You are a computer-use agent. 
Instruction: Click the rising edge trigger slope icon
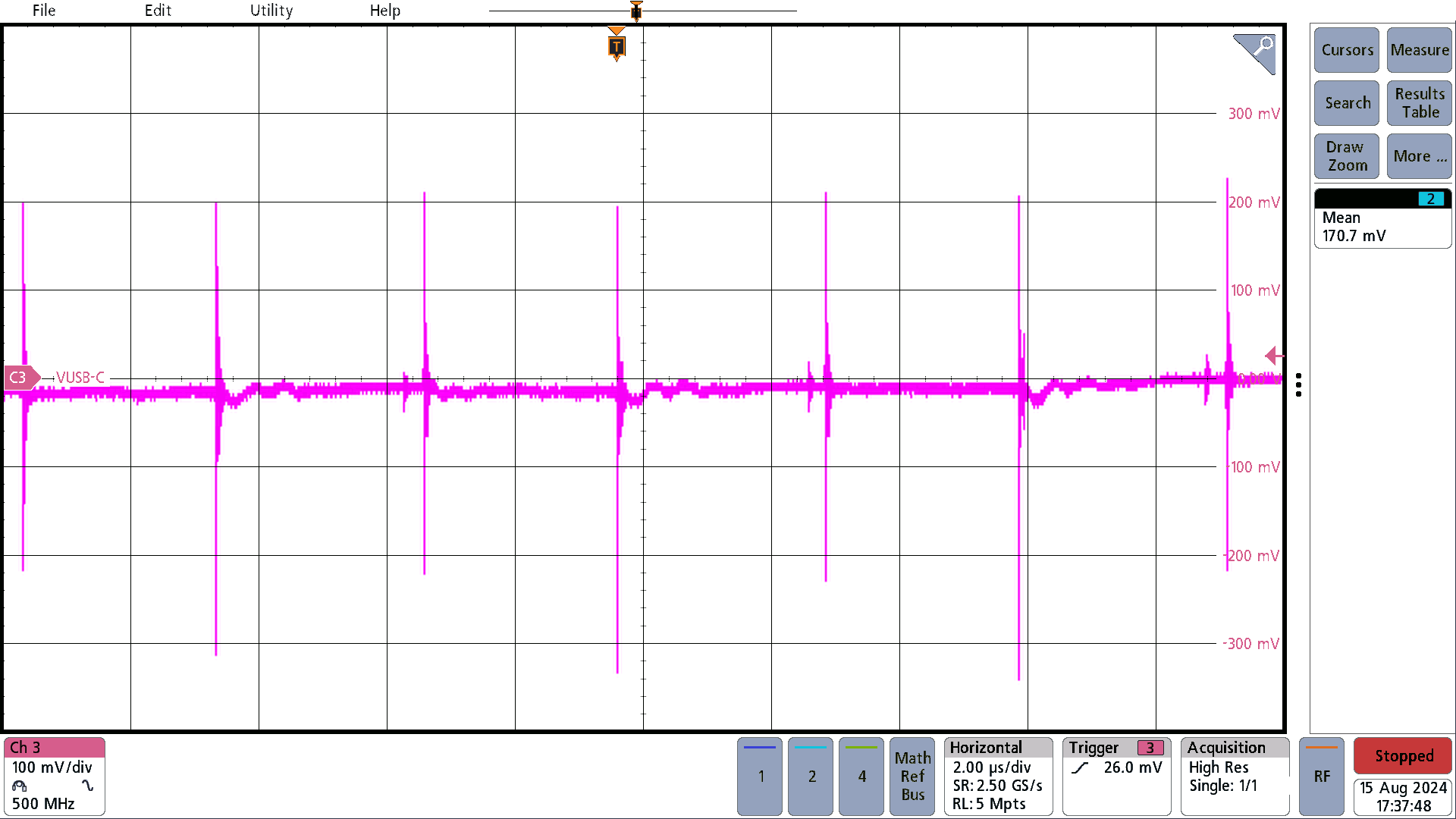(x=1081, y=768)
